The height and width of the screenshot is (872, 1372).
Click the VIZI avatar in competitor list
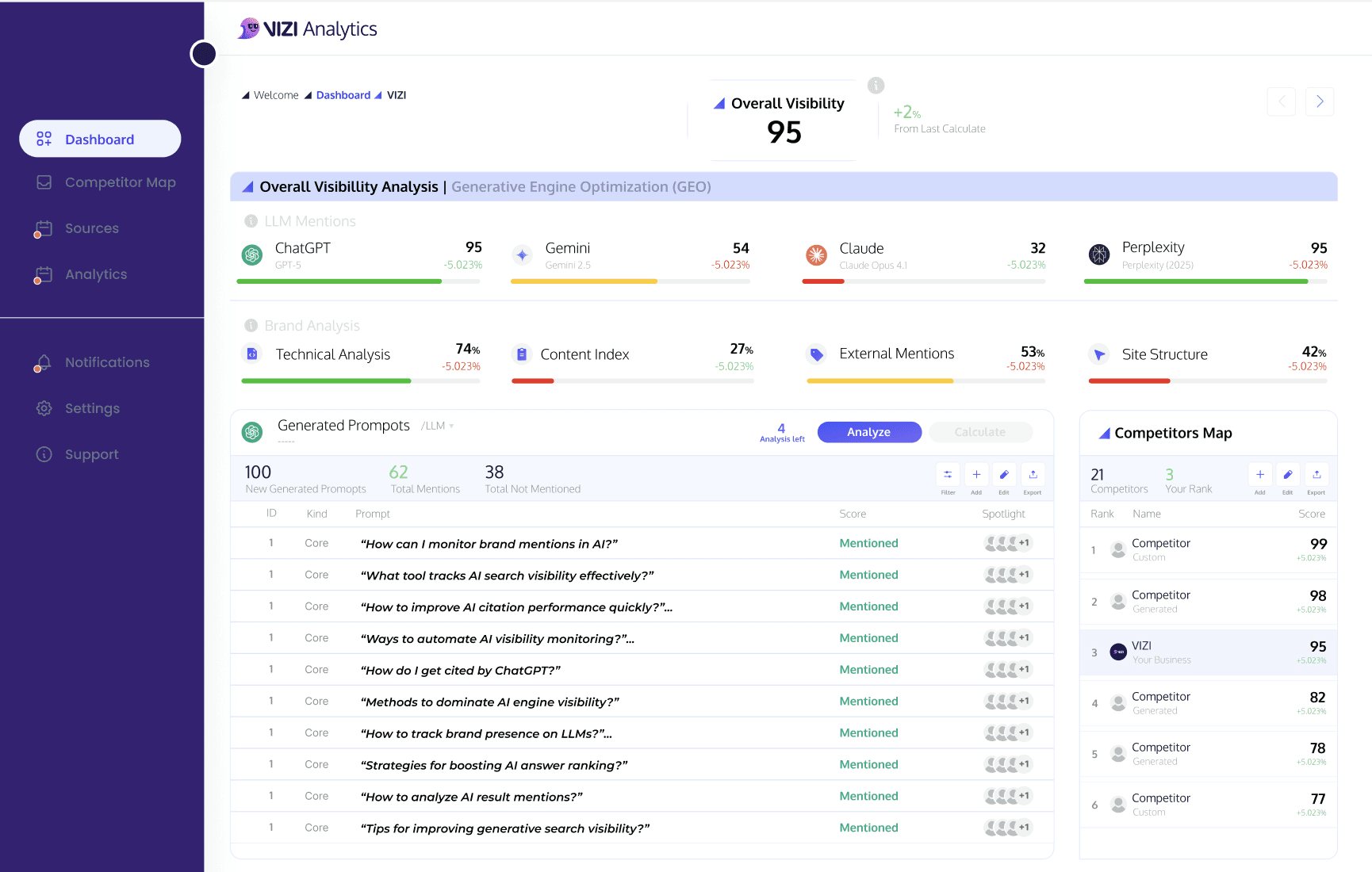coord(1118,652)
